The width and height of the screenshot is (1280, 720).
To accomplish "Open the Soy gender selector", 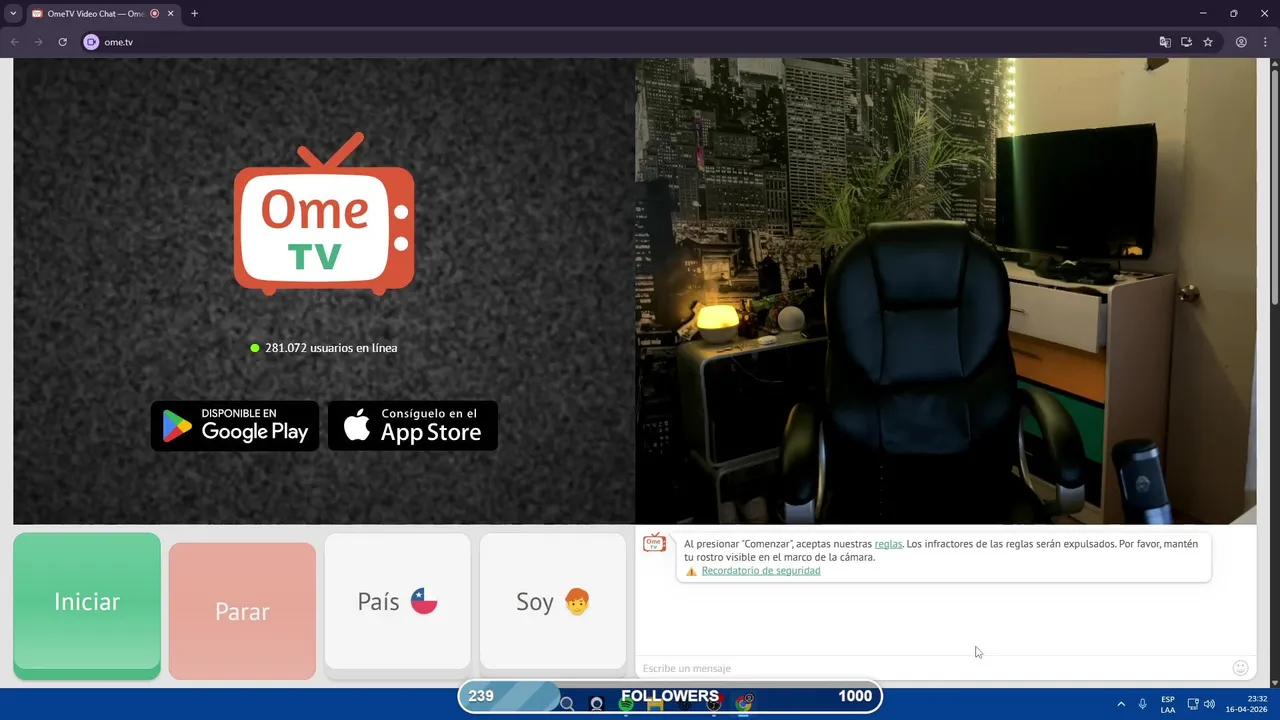I will click(x=553, y=601).
